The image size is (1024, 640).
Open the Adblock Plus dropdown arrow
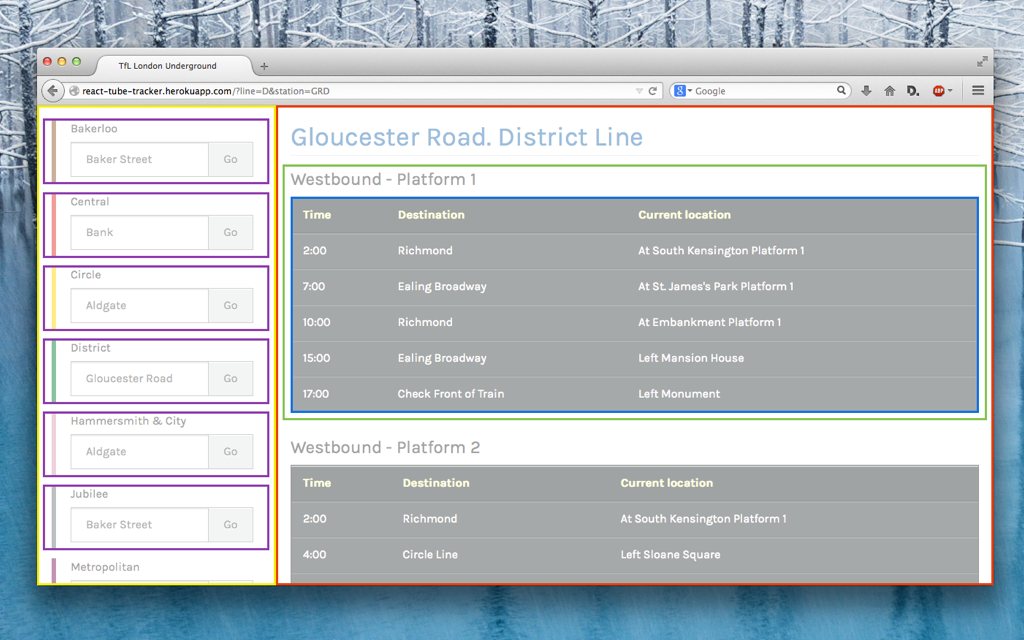950,90
